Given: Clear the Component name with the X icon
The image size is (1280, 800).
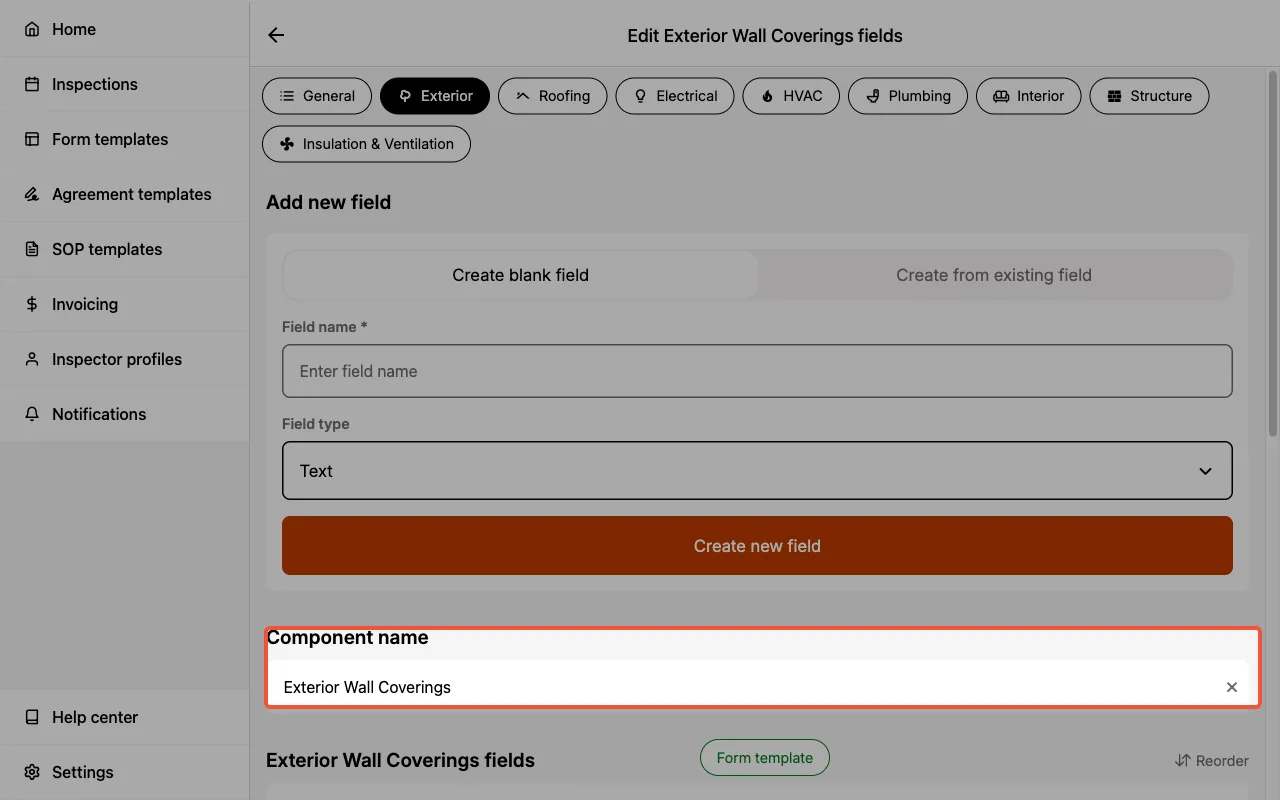Looking at the screenshot, I should point(1231,687).
